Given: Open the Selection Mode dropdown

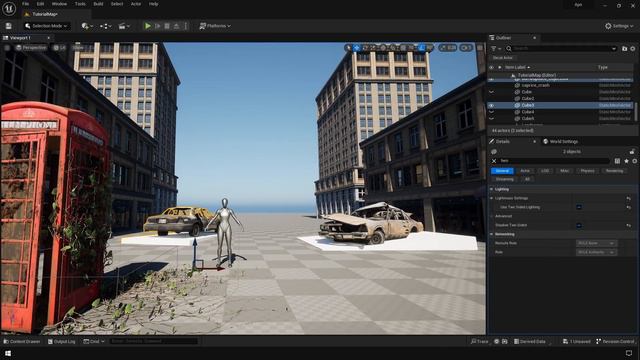Looking at the screenshot, I should pos(46,26).
